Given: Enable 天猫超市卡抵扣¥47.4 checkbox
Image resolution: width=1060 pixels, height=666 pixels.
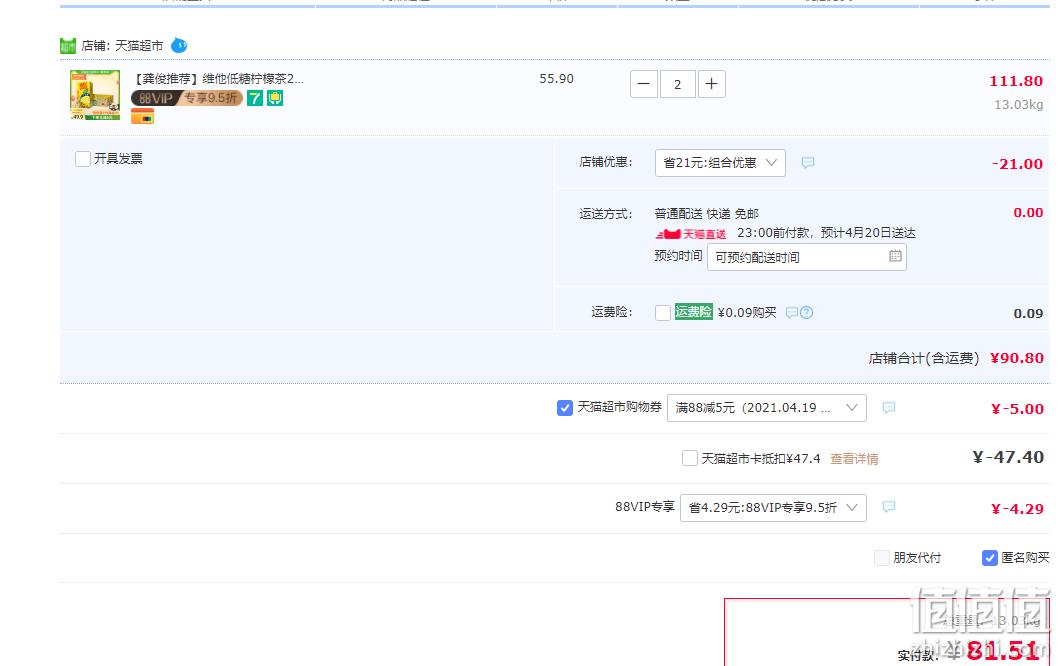Looking at the screenshot, I should 690,458.
